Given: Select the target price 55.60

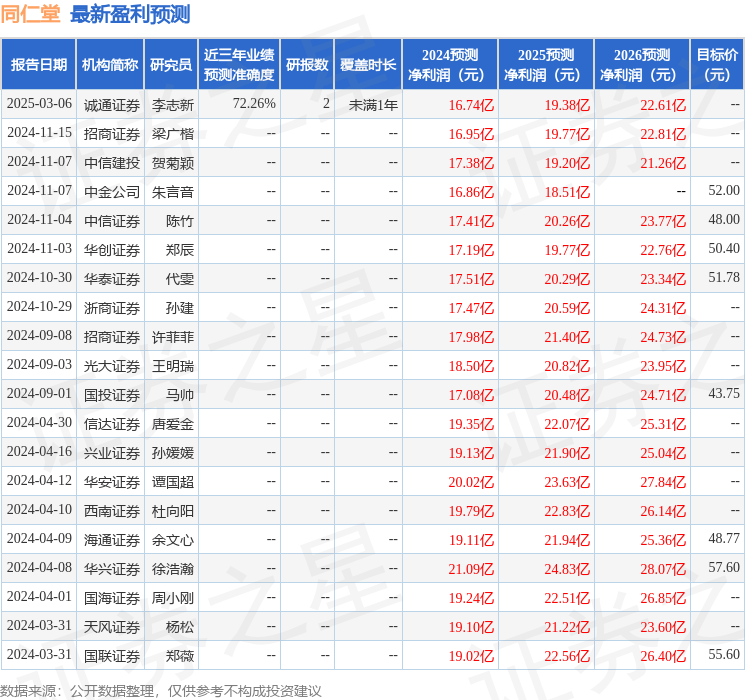Looking at the screenshot, I should click(x=724, y=655).
